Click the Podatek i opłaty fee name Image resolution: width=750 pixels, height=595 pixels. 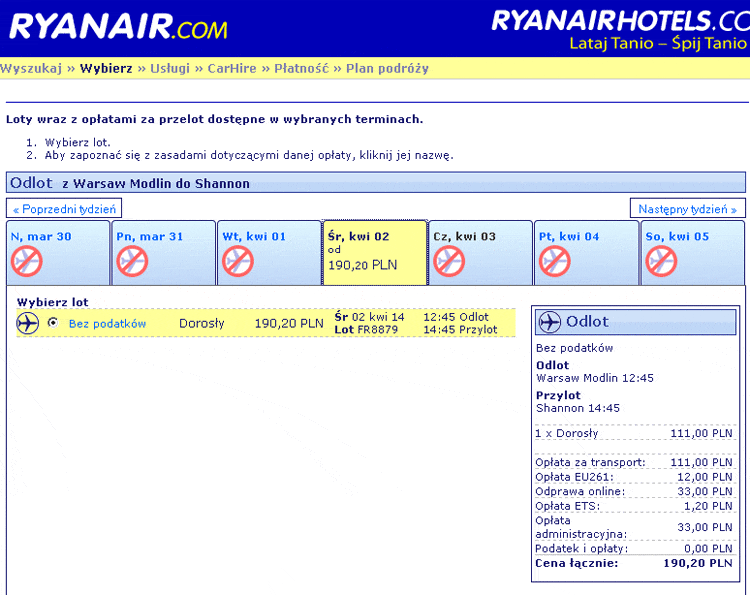[x=581, y=549]
